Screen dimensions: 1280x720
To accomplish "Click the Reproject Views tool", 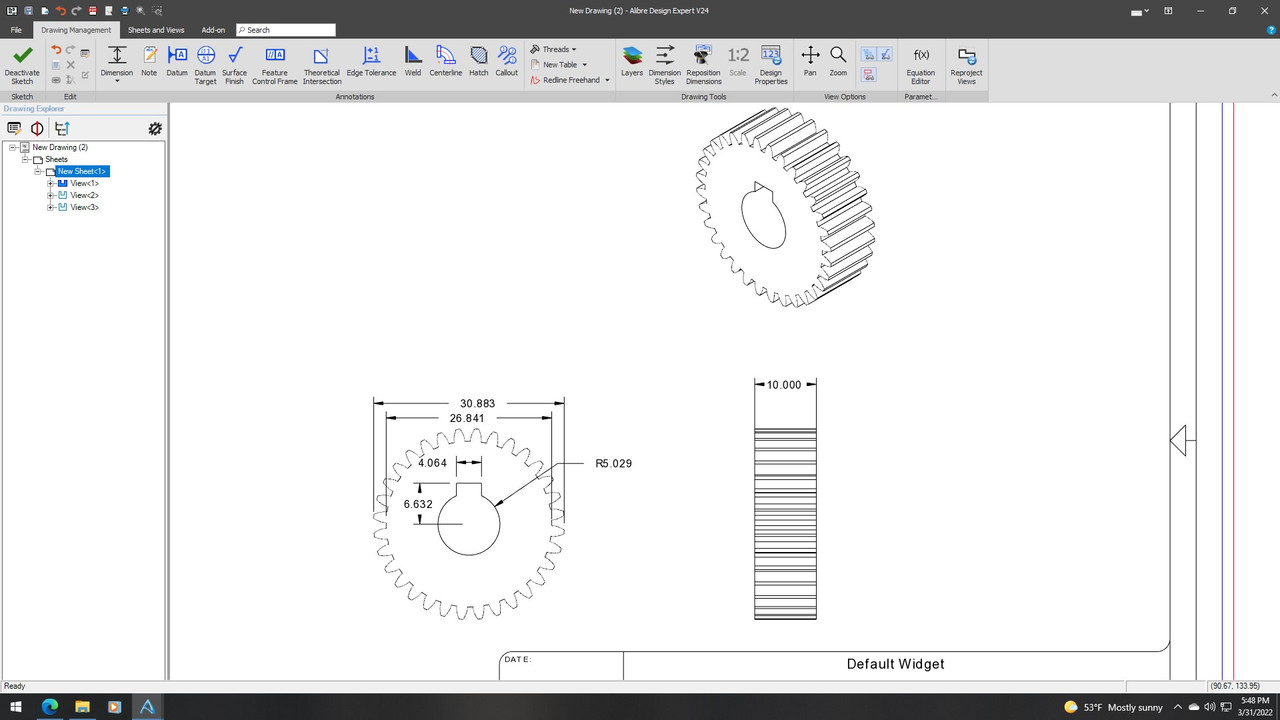I will click(965, 62).
